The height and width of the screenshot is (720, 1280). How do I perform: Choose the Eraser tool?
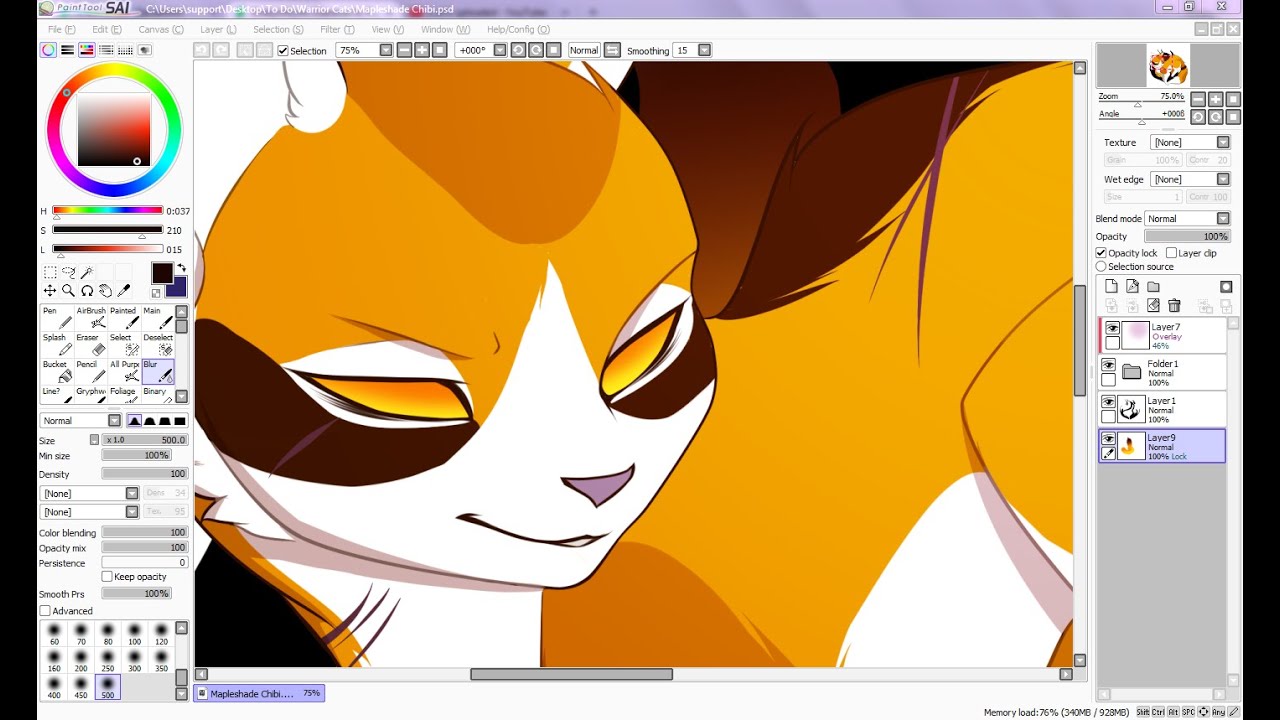(91, 344)
